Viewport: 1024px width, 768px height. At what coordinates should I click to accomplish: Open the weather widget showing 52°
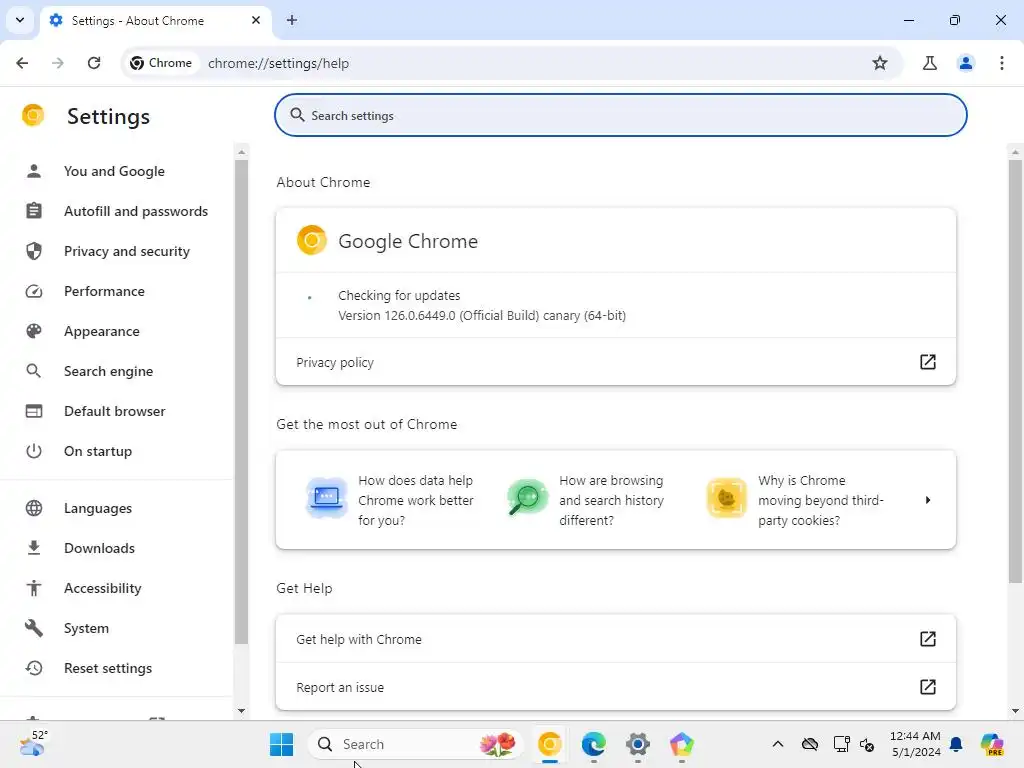[33, 744]
